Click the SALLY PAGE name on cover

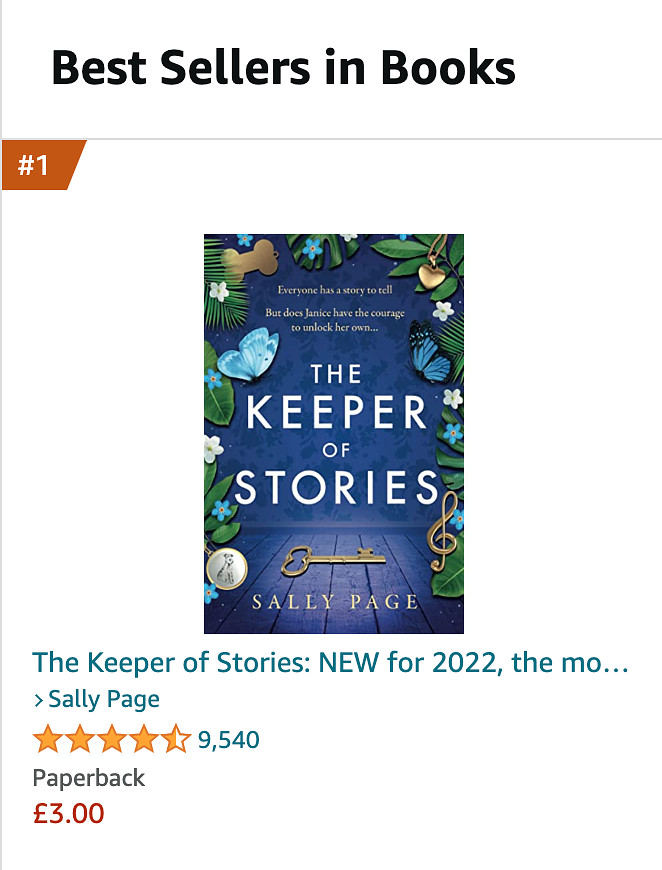point(333,602)
